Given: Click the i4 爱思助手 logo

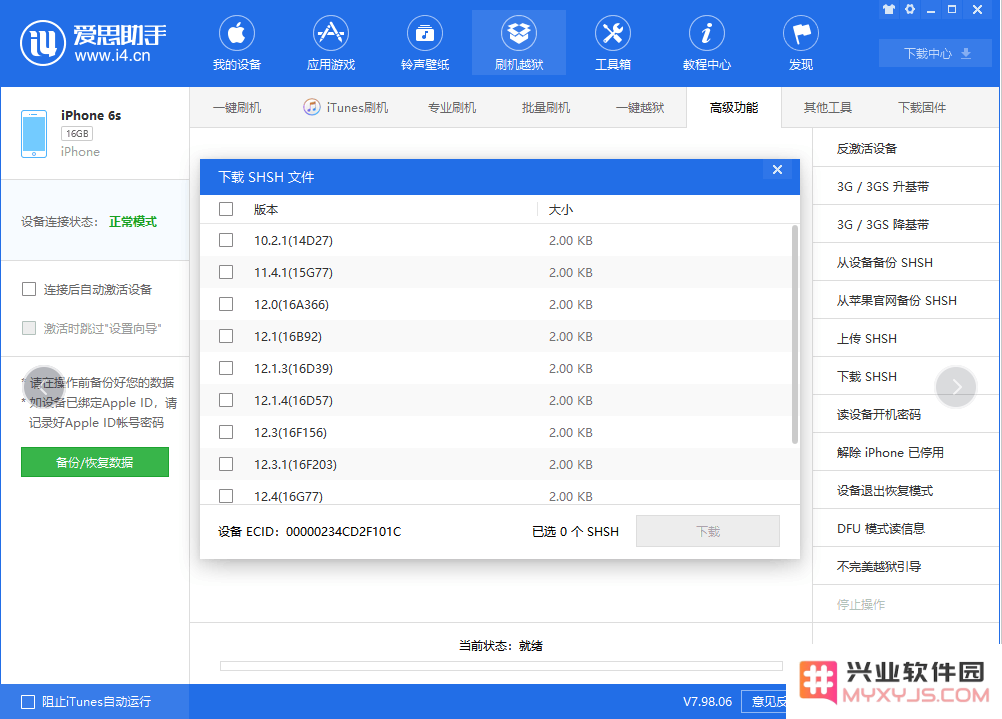Looking at the screenshot, I should 93,43.
